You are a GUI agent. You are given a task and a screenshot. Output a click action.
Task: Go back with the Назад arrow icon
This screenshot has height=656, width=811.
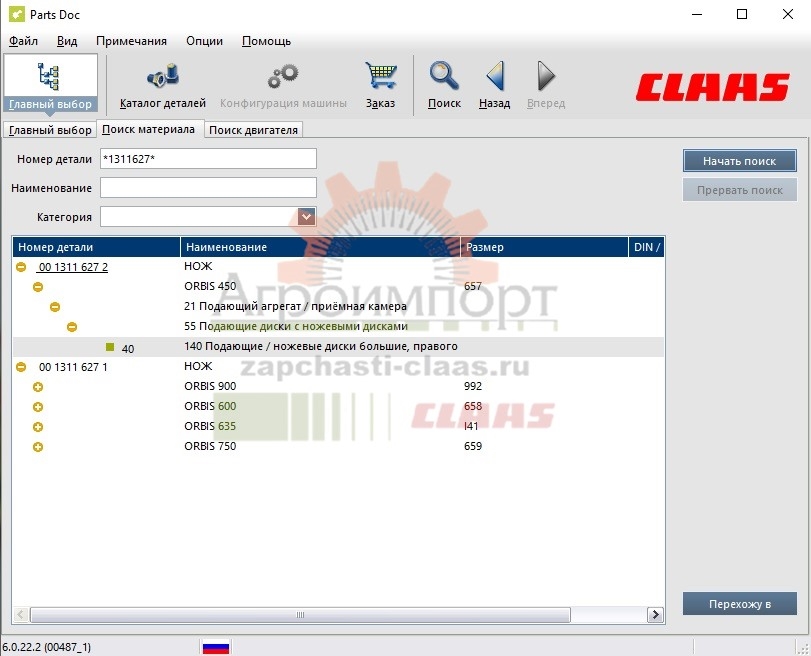tap(495, 76)
